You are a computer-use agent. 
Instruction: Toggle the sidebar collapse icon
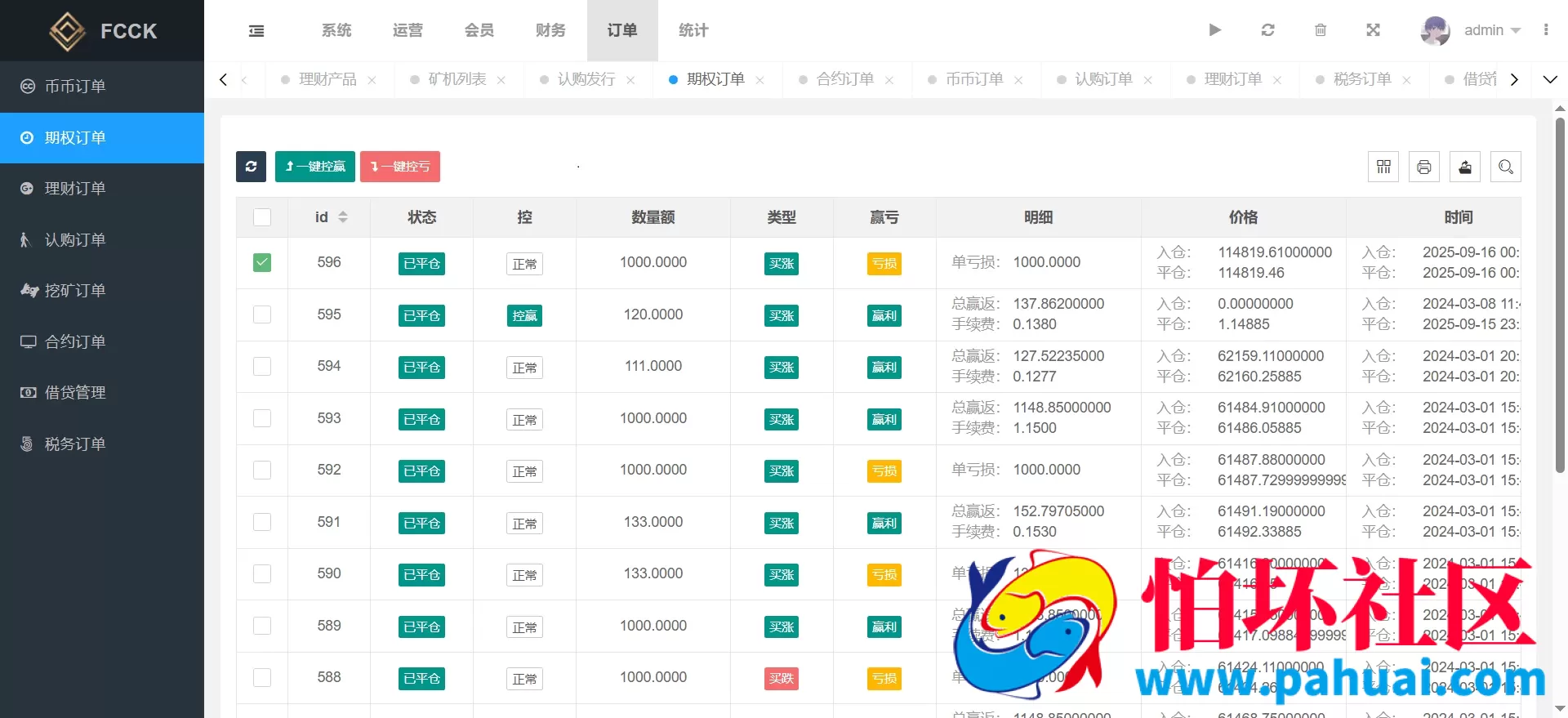(x=256, y=31)
